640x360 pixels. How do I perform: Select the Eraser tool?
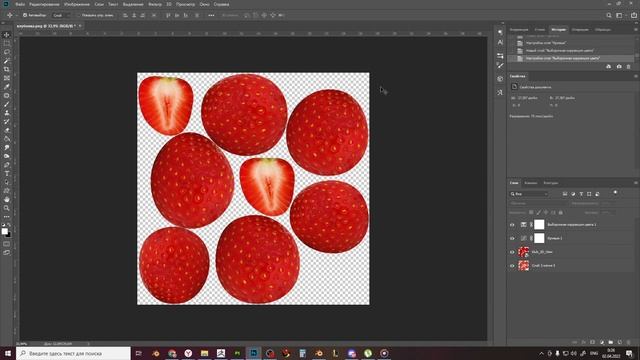[x=7, y=130]
